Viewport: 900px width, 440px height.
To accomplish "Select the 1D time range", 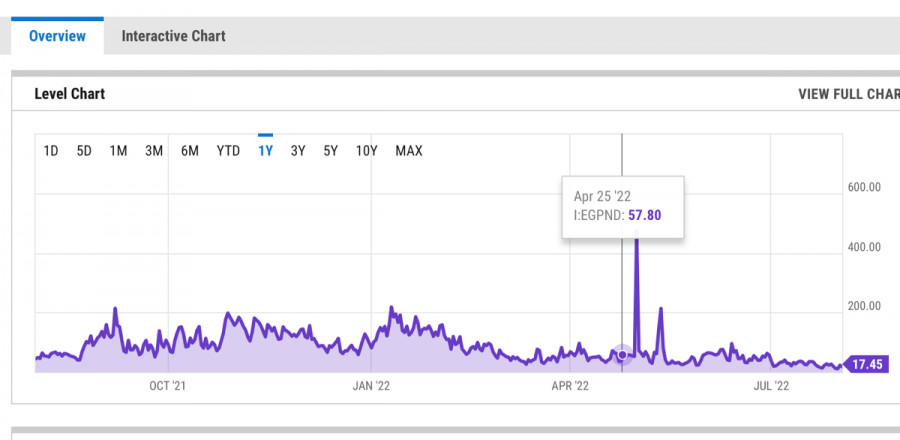I will pyautogui.click(x=51, y=151).
